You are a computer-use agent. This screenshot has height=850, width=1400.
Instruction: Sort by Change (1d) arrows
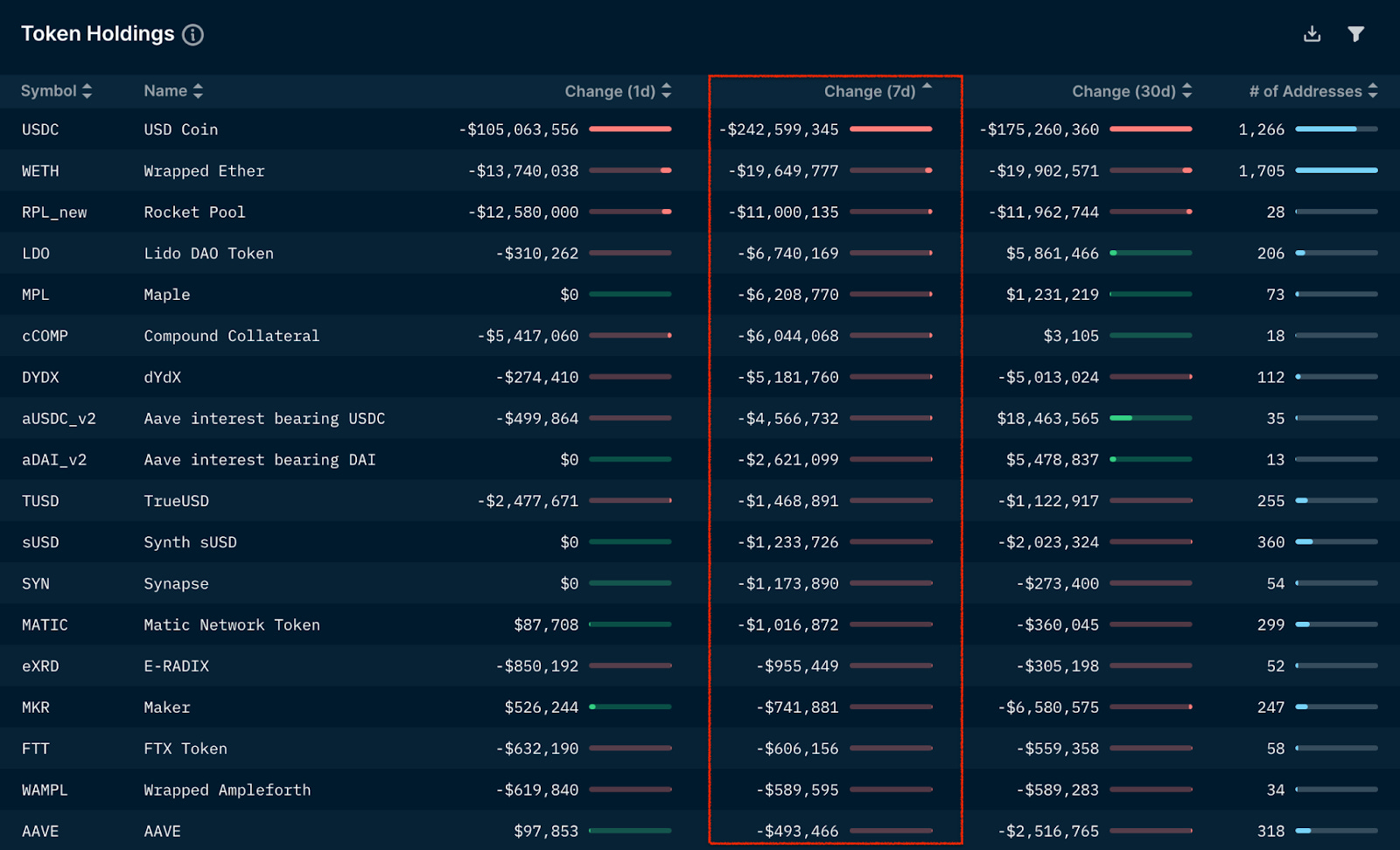(x=667, y=91)
